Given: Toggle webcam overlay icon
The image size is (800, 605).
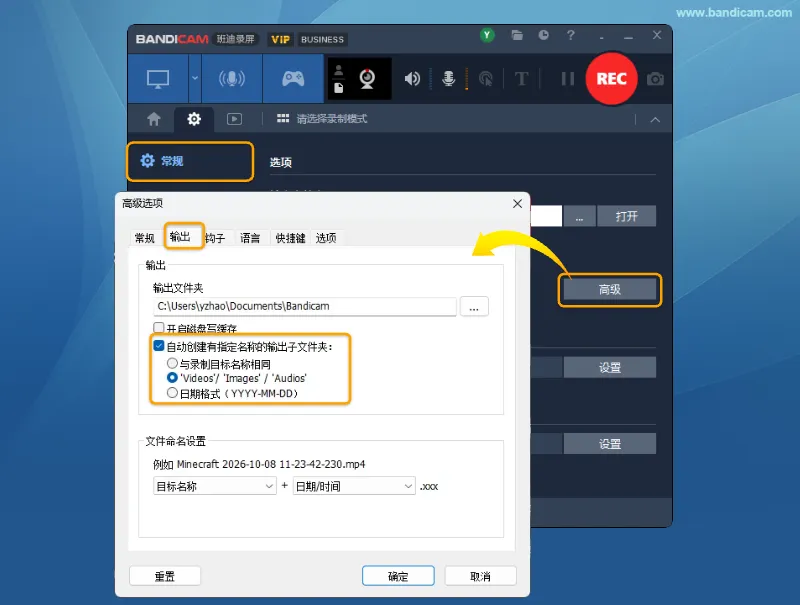Looking at the screenshot, I should (x=367, y=79).
